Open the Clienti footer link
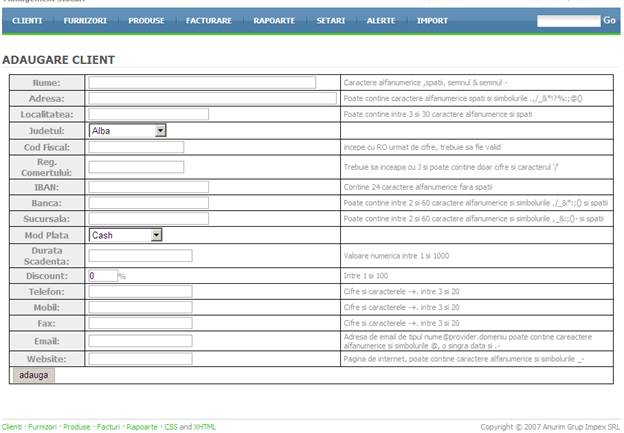The image size is (624, 433). (x=12, y=427)
